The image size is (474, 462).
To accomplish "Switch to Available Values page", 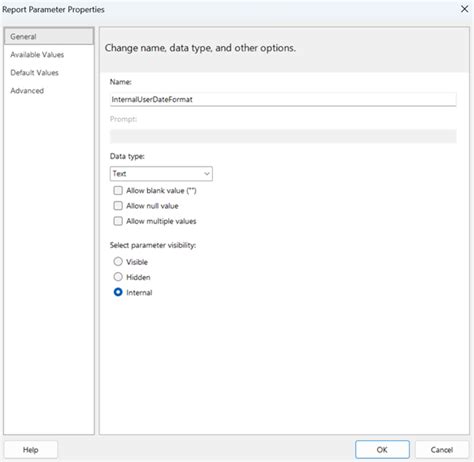I will pyautogui.click(x=37, y=55).
